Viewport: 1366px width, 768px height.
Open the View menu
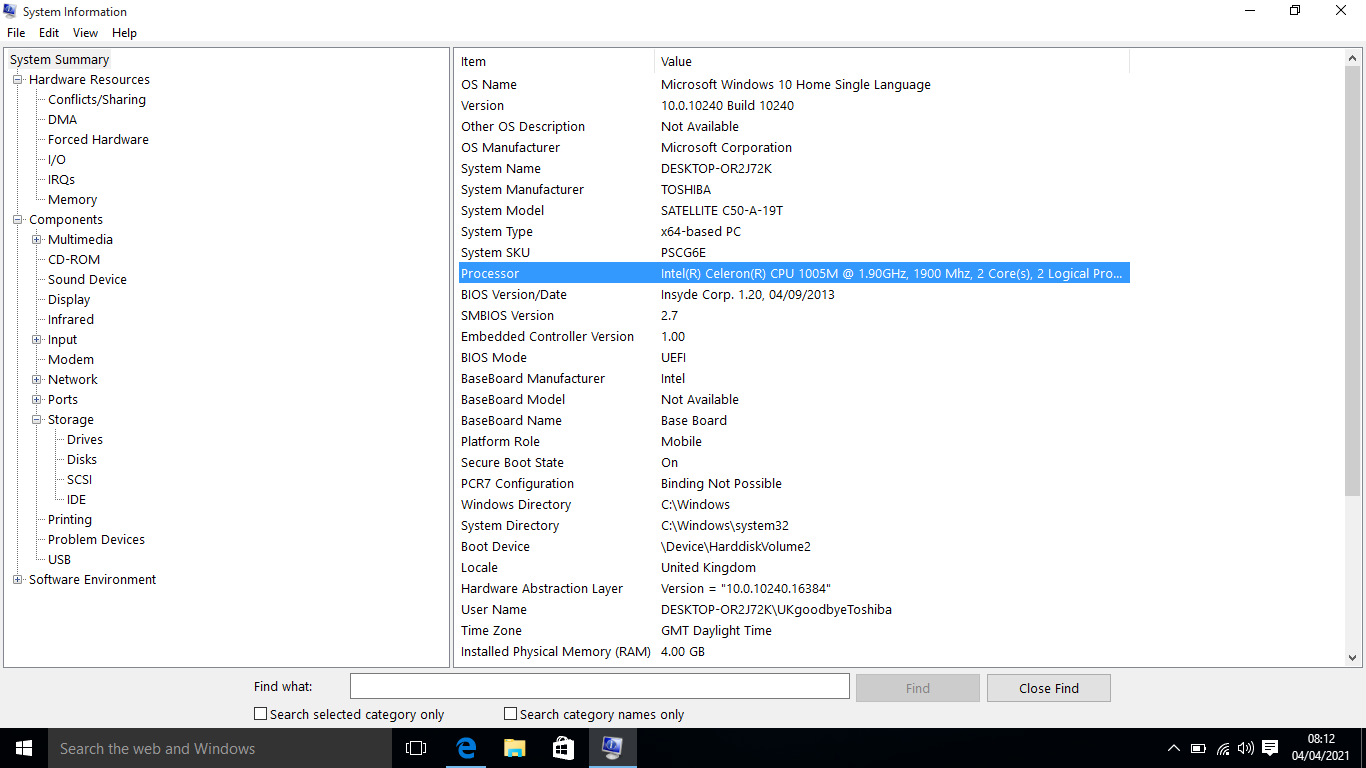coord(85,33)
